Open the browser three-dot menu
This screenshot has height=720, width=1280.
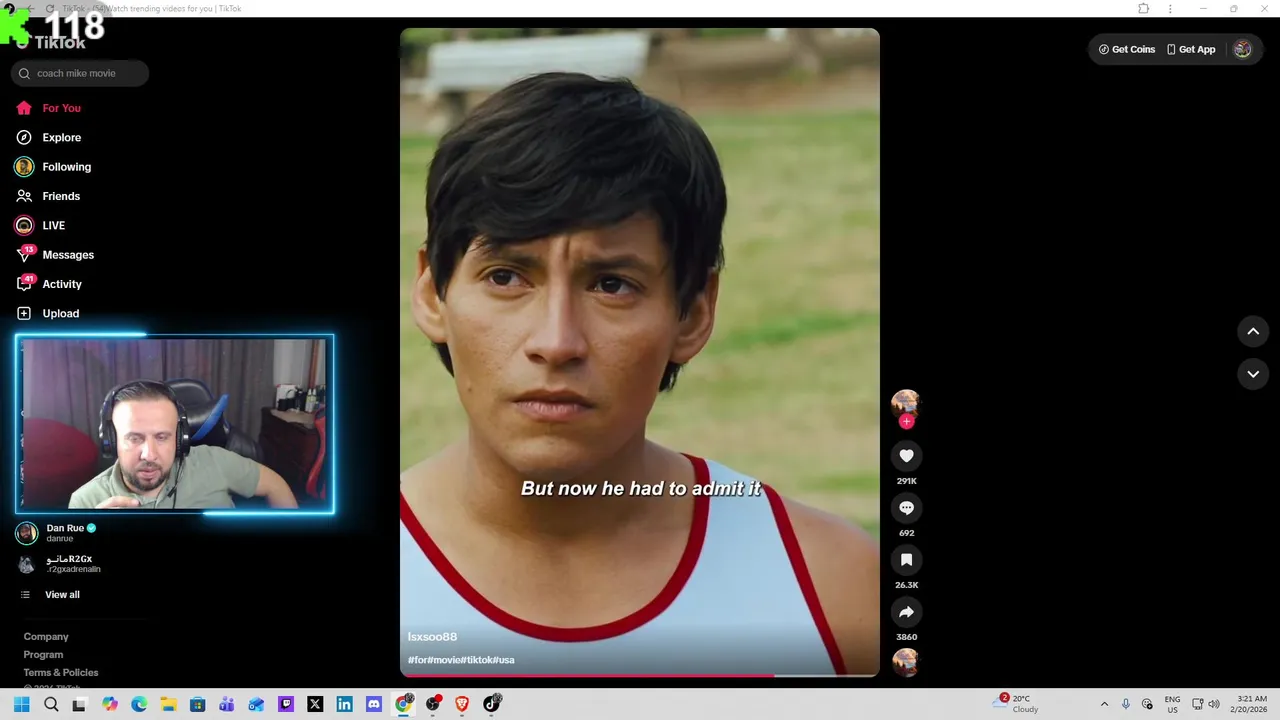pyautogui.click(x=1170, y=9)
